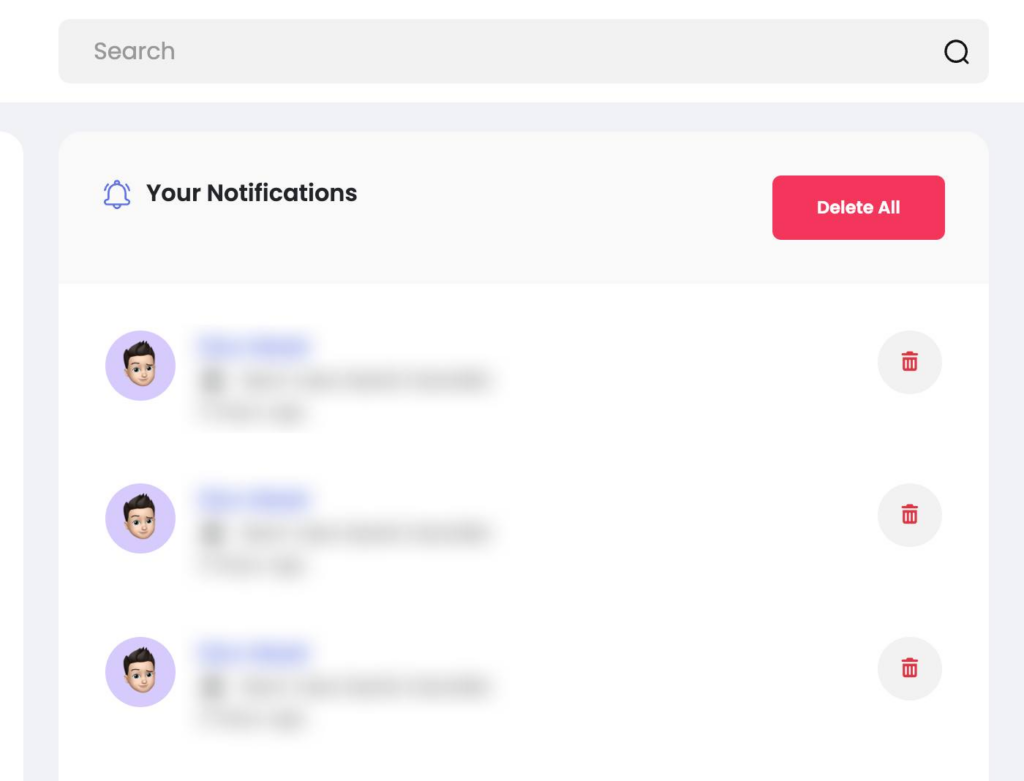1024x781 pixels.
Task: Open the second notification's sender name link
Action: pos(253,499)
